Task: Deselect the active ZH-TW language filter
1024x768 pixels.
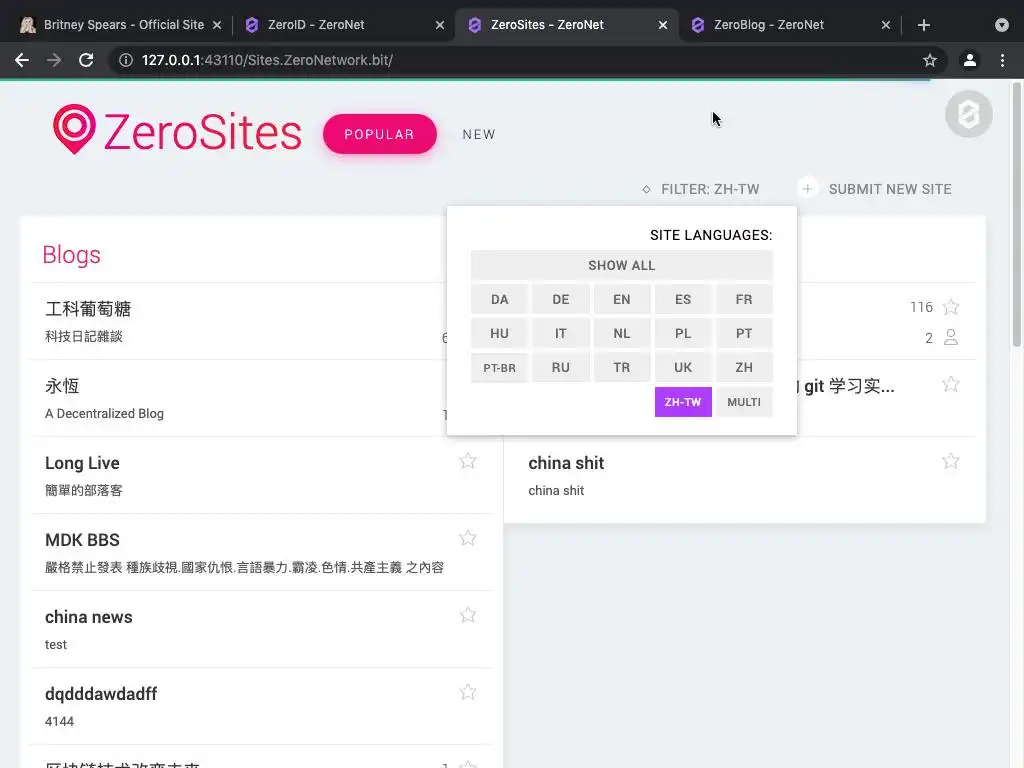Action: coord(683,402)
